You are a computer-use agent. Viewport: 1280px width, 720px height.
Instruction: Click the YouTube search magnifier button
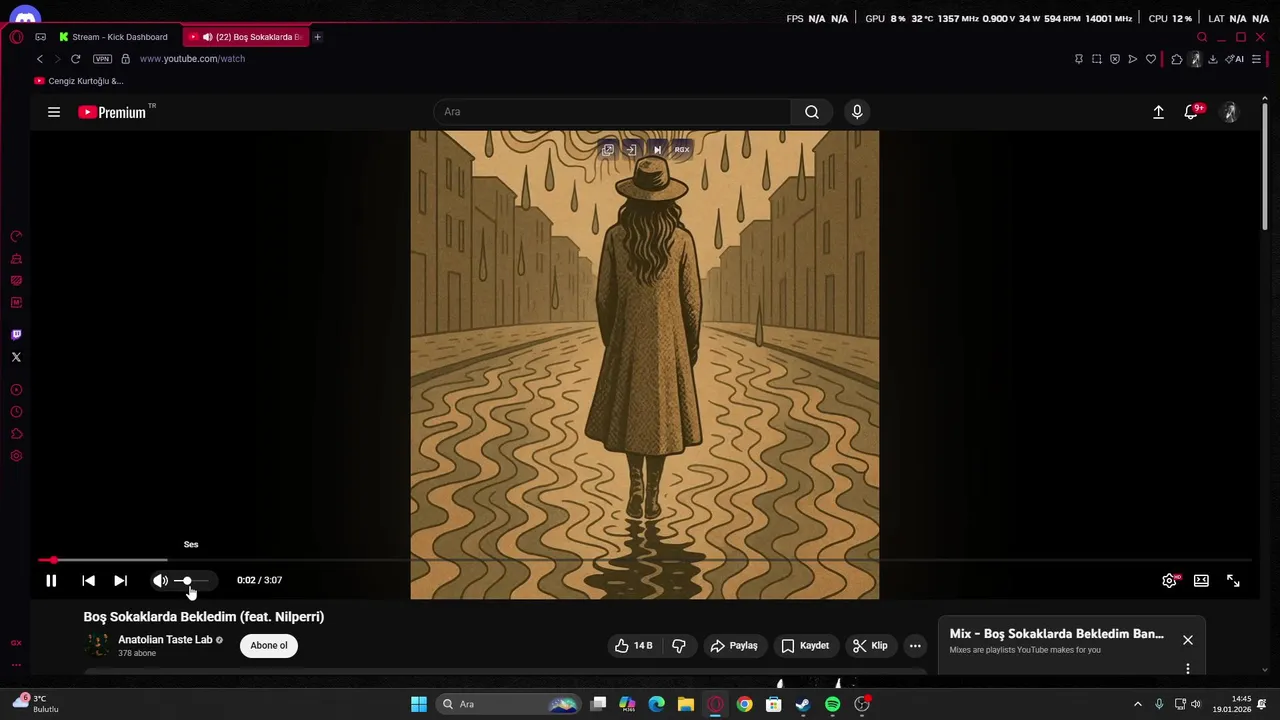coord(812,112)
